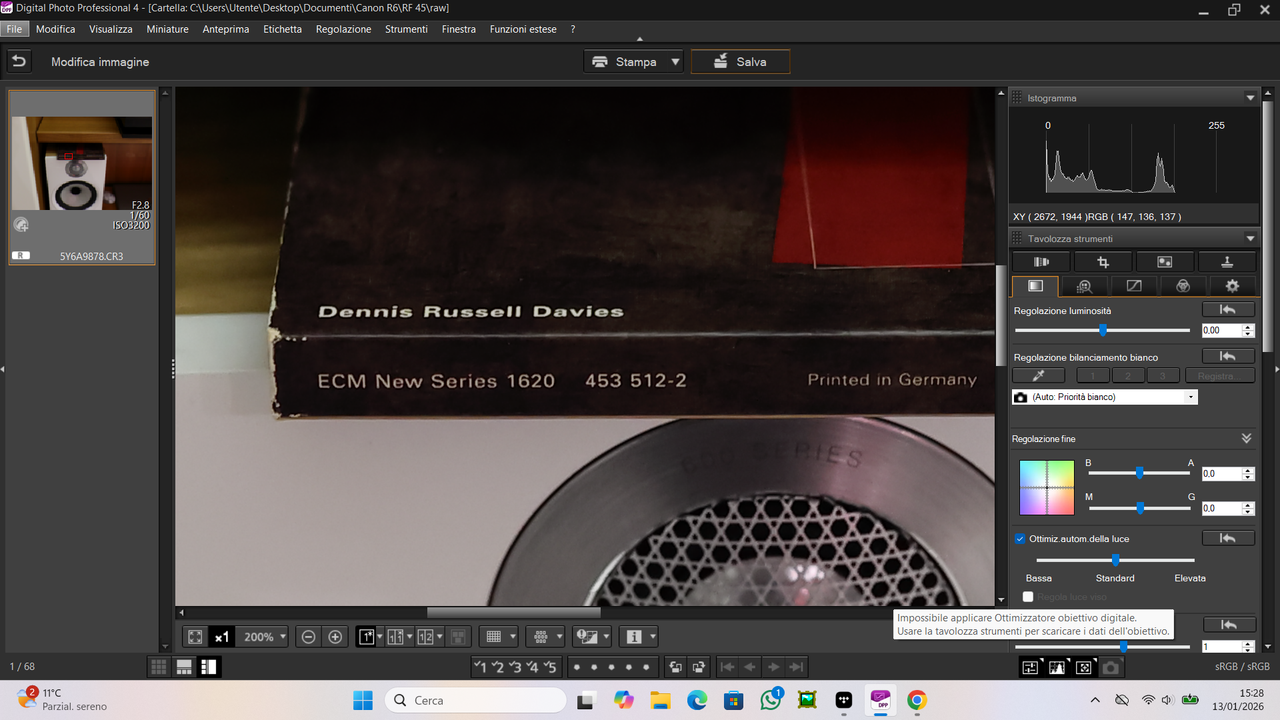Click the white balance eyedropper icon
This screenshot has height=720, width=1280.
pyautogui.click(x=1038, y=375)
